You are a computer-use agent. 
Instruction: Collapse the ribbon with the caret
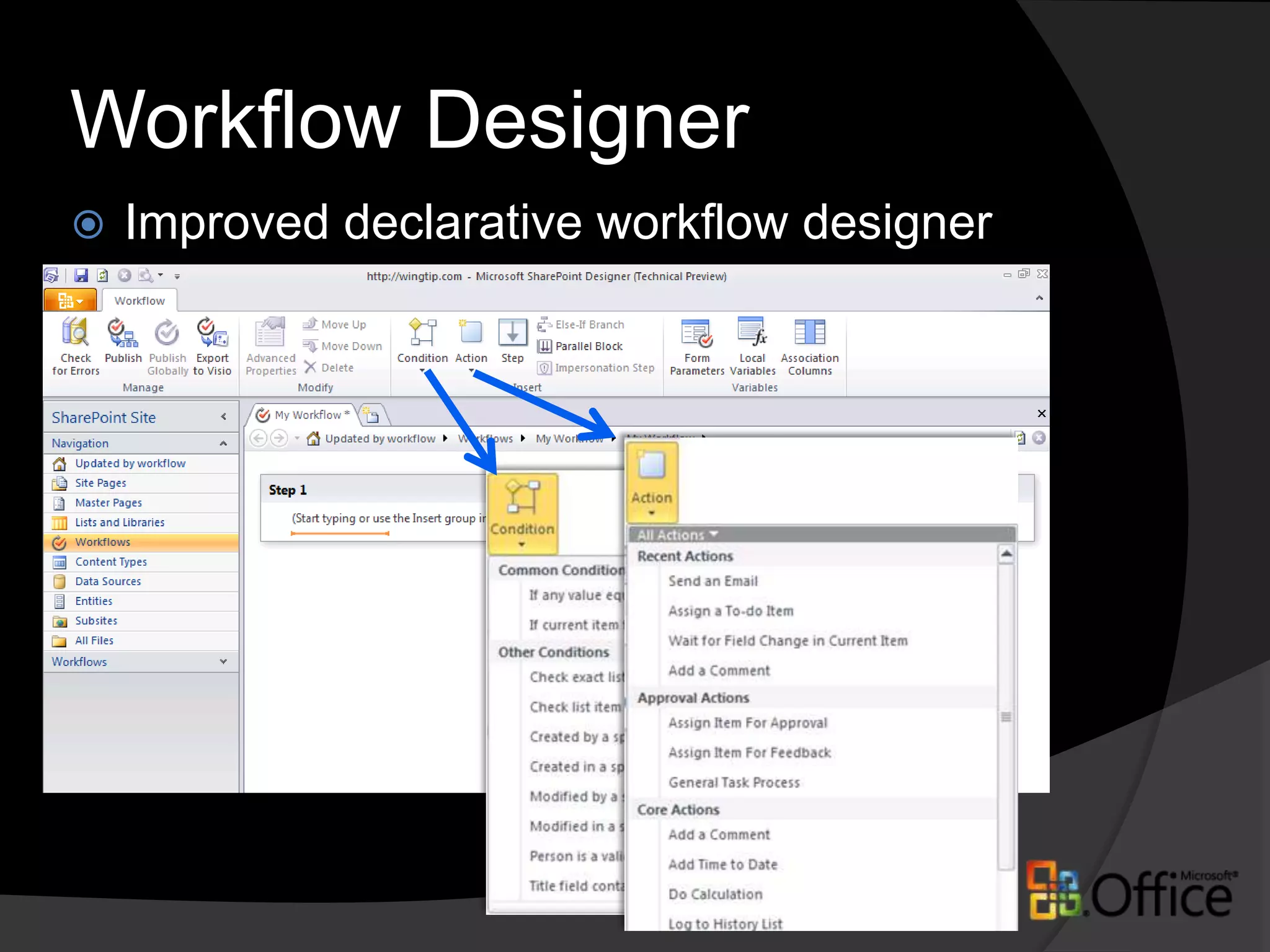1039,298
